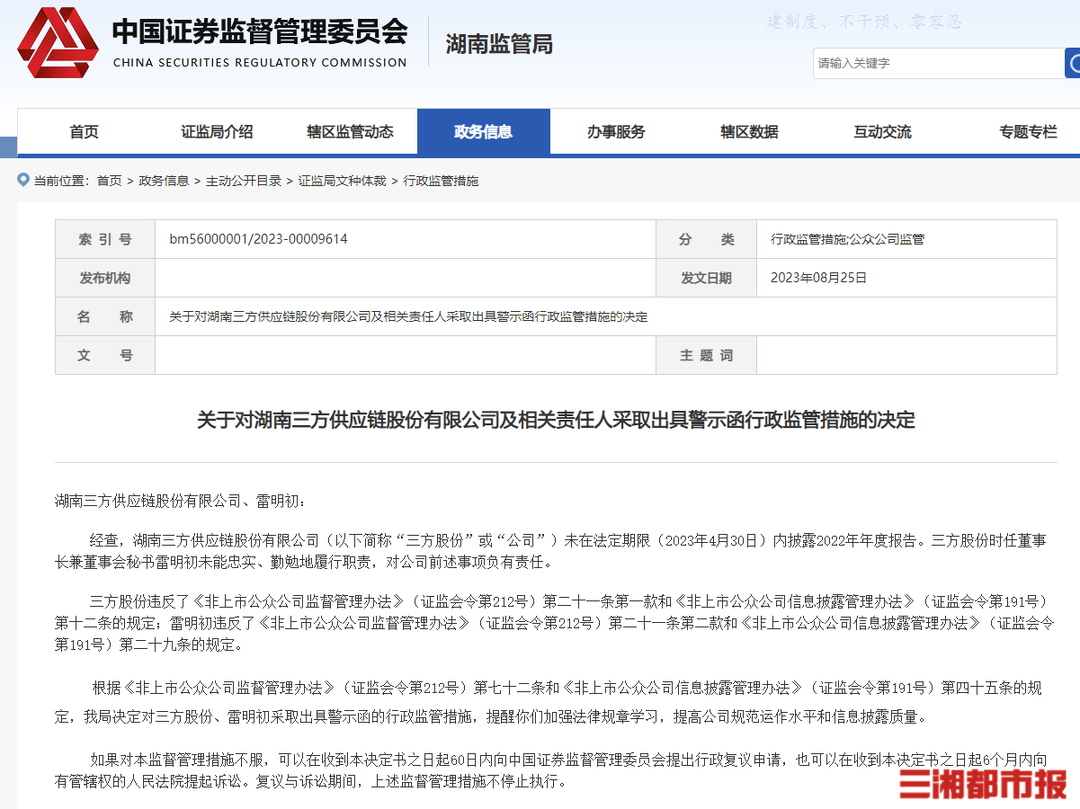Open the 首页 navigation tab
1080x809 pixels.
pyautogui.click(x=84, y=132)
